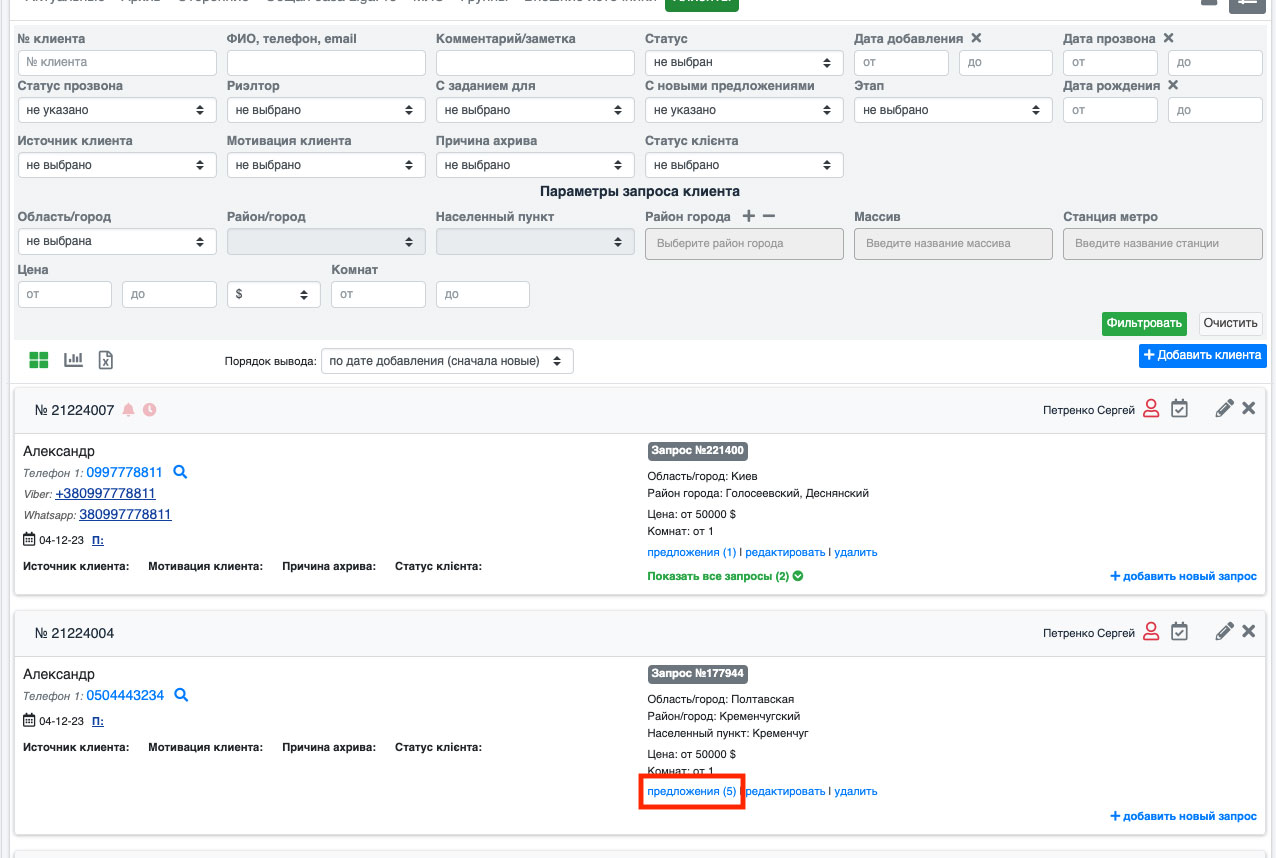Edit client №21224007 with the pencil icon
Image resolution: width=1276 pixels, height=858 pixels.
pyautogui.click(x=1224, y=408)
